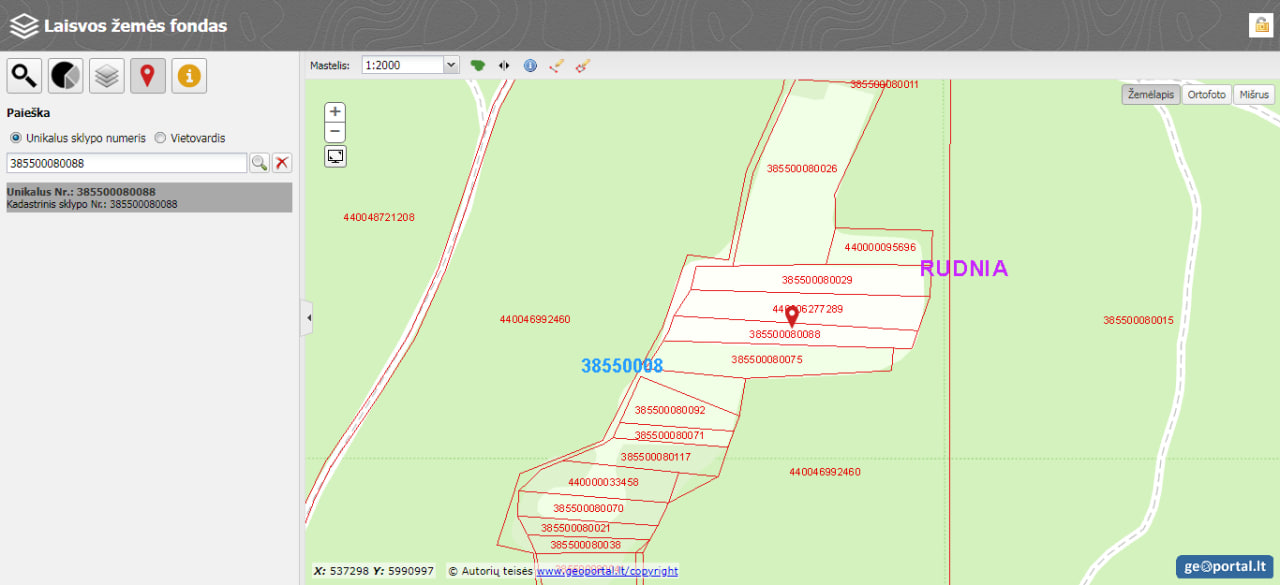Click the parcel number search input field
This screenshot has height=585, width=1280.
[126, 163]
